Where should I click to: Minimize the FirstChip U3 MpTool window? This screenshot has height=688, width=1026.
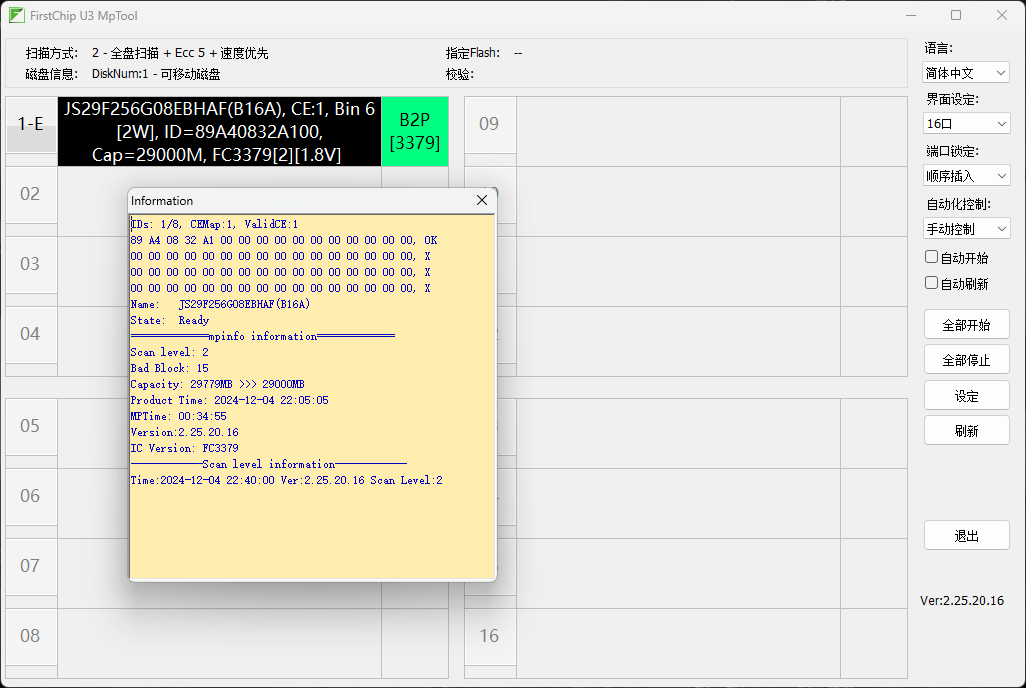pyautogui.click(x=910, y=15)
